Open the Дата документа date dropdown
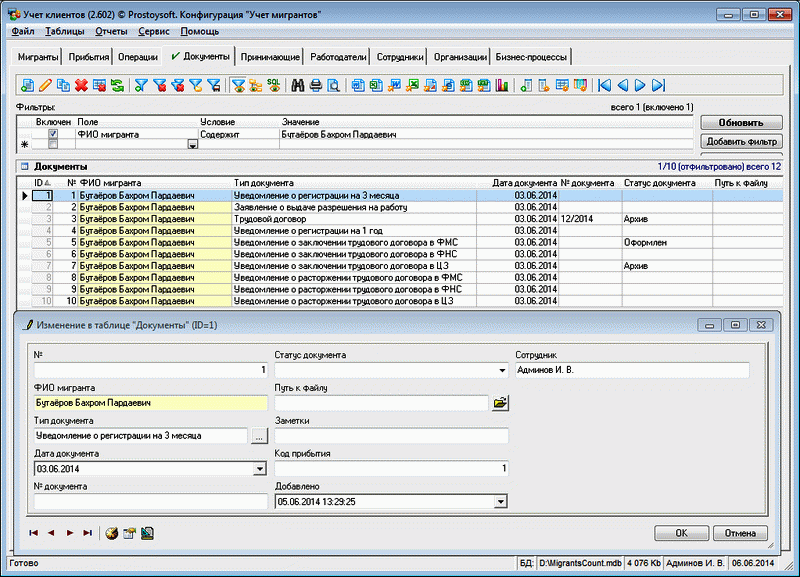The image size is (800, 577). click(x=260, y=468)
